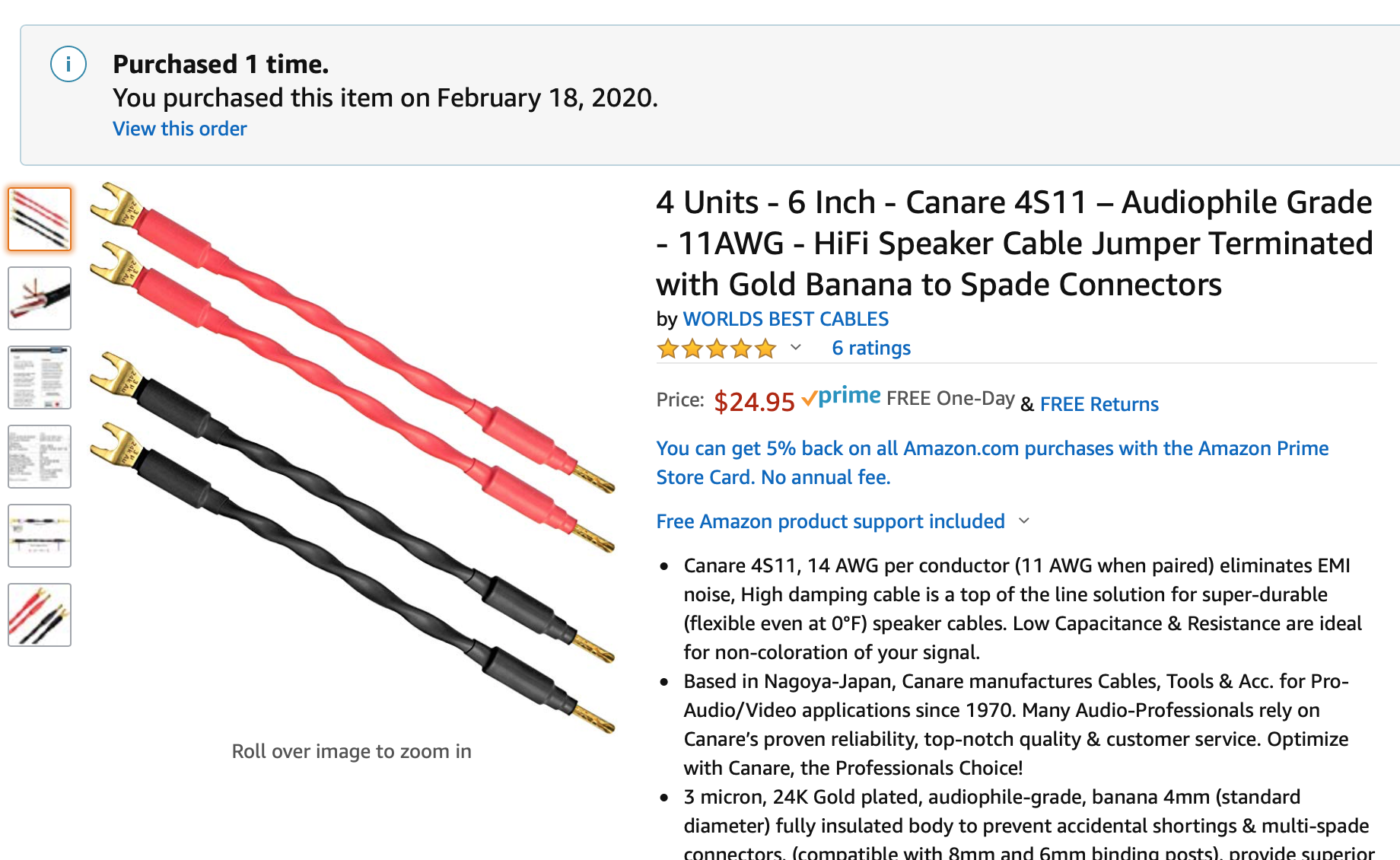The width and height of the screenshot is (1400, 860).
Task: Select the first red and black cables thumbnail
Action: click(40, 219)
